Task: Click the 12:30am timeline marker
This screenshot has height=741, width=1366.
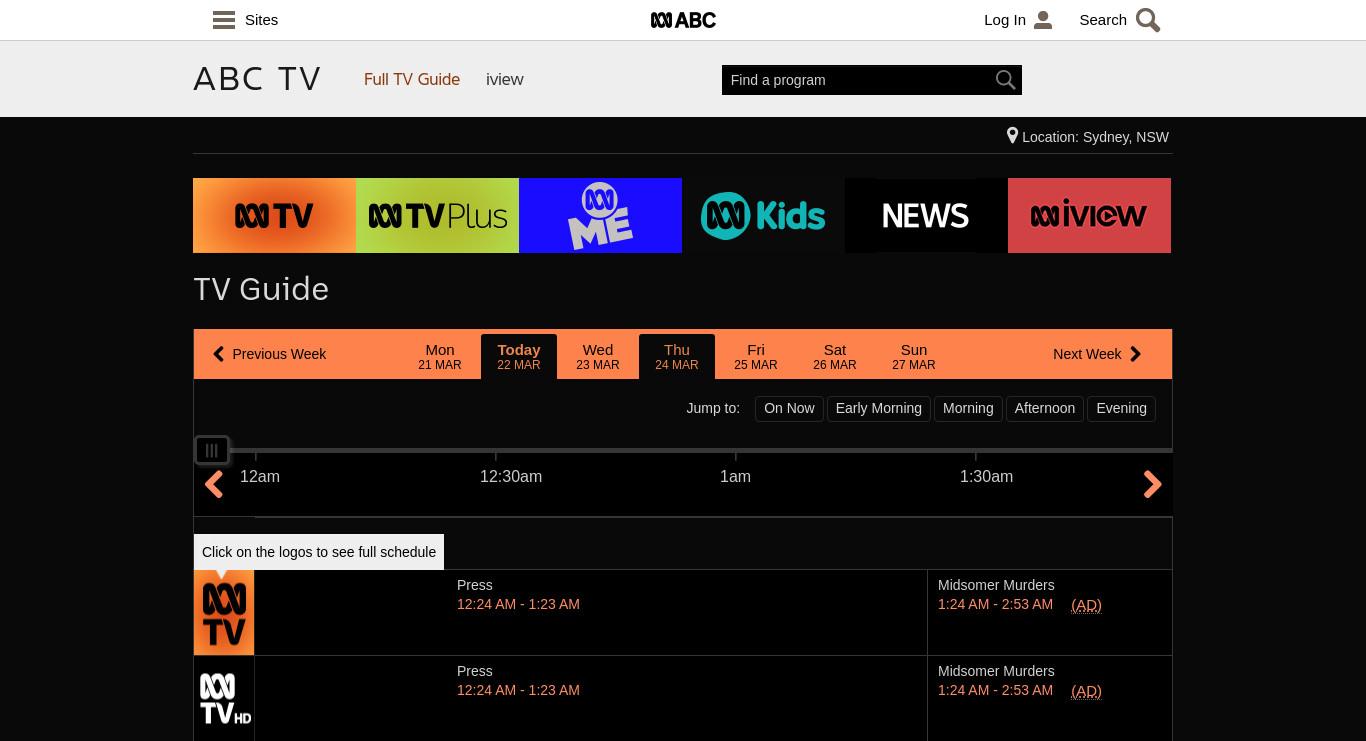Action: [x=511, y=477]
